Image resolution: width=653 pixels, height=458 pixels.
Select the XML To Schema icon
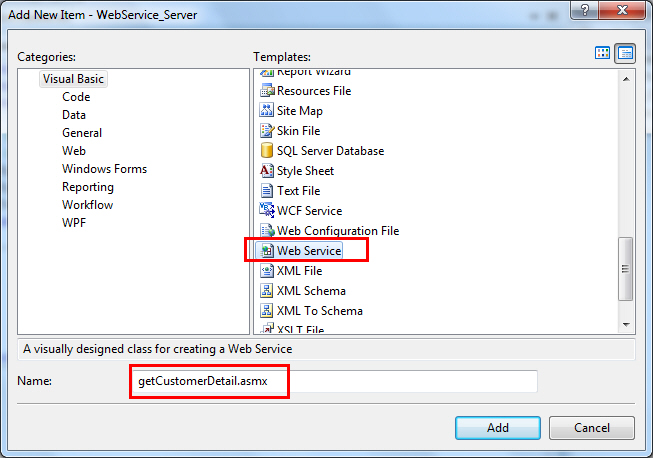(x=267, y=310)
